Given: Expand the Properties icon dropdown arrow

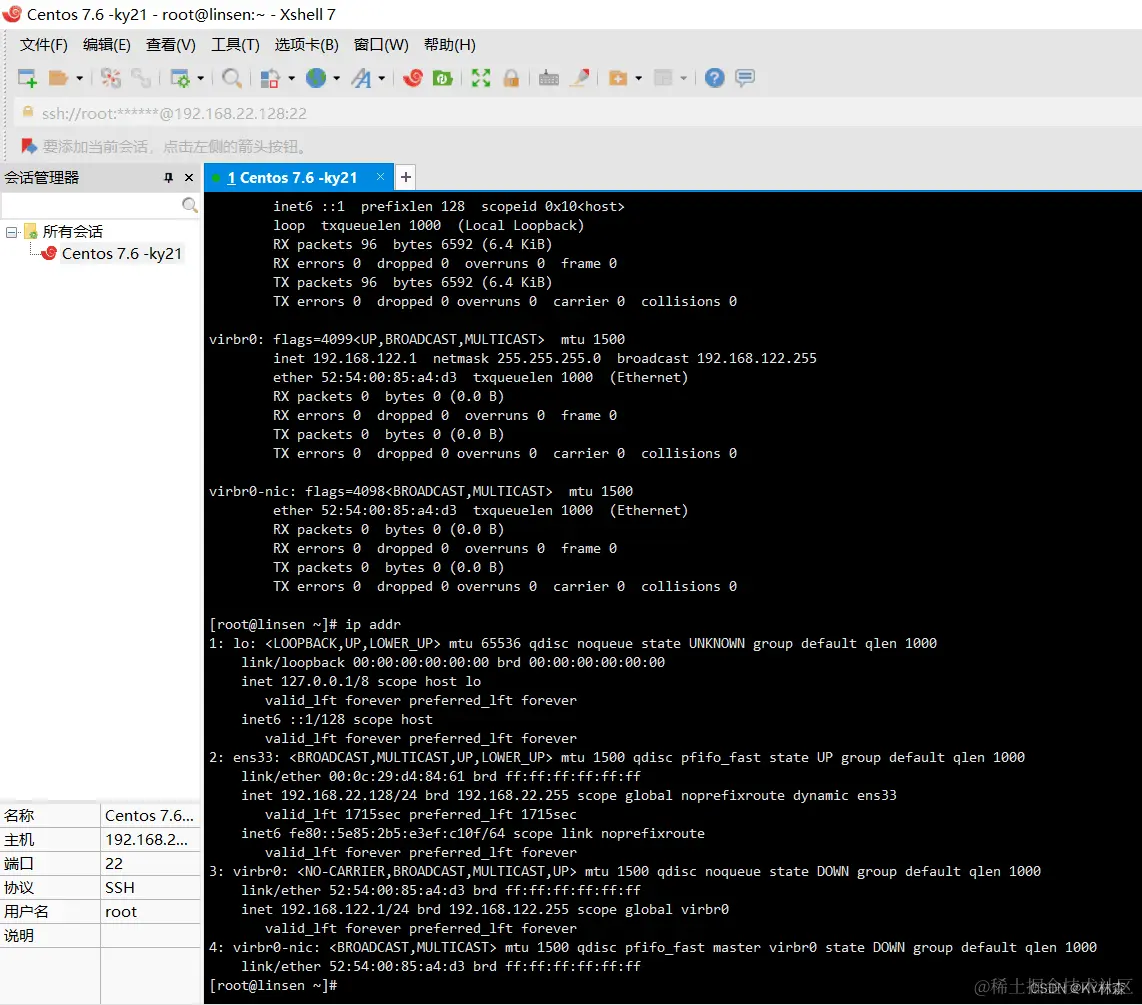Looking at the screenshot, I should [200, 78].
